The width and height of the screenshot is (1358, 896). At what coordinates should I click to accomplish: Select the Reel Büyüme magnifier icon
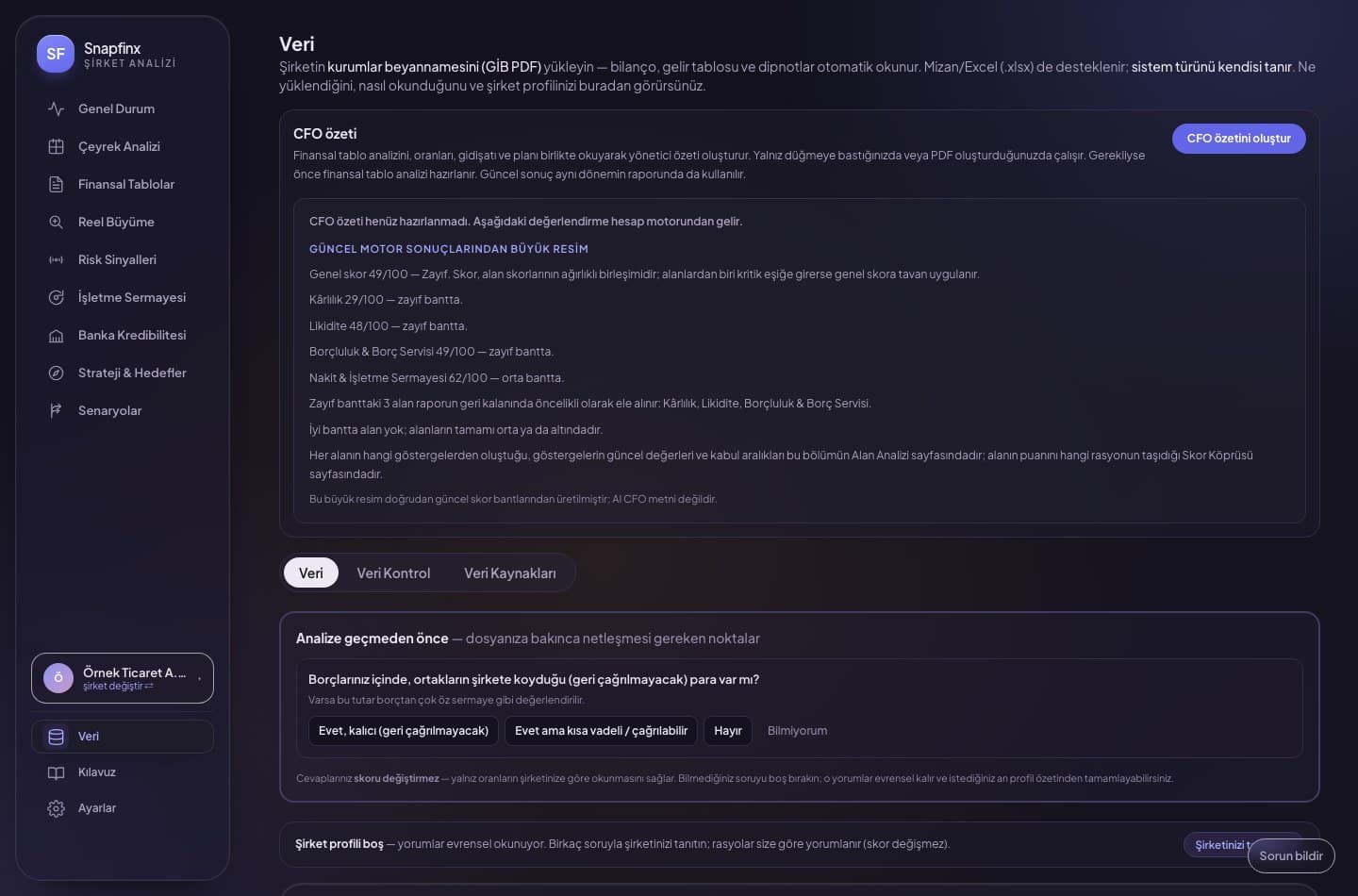56,222
